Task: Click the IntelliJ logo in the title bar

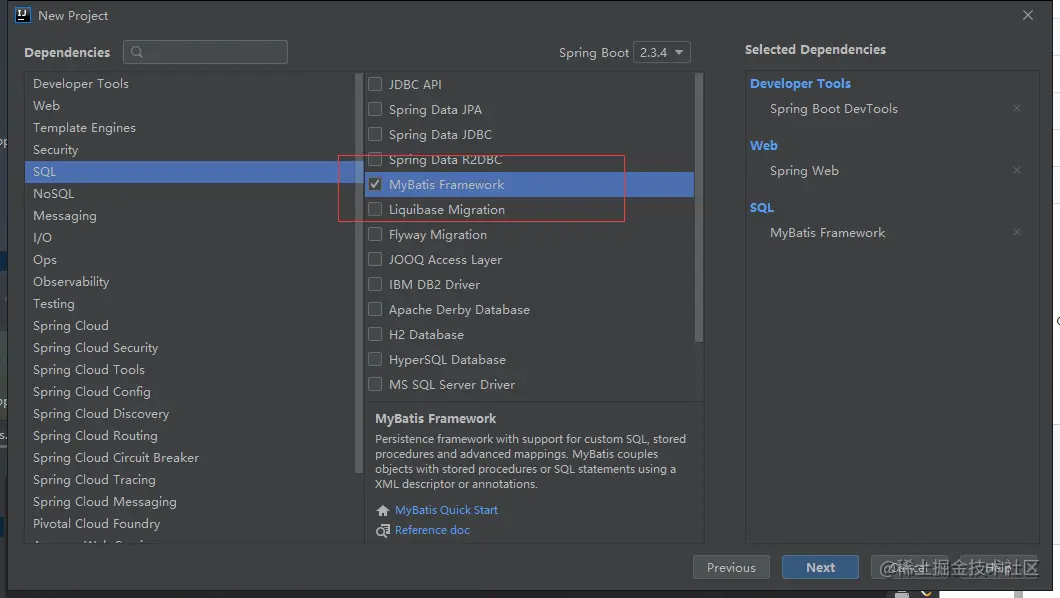Action: coord(22,15)
